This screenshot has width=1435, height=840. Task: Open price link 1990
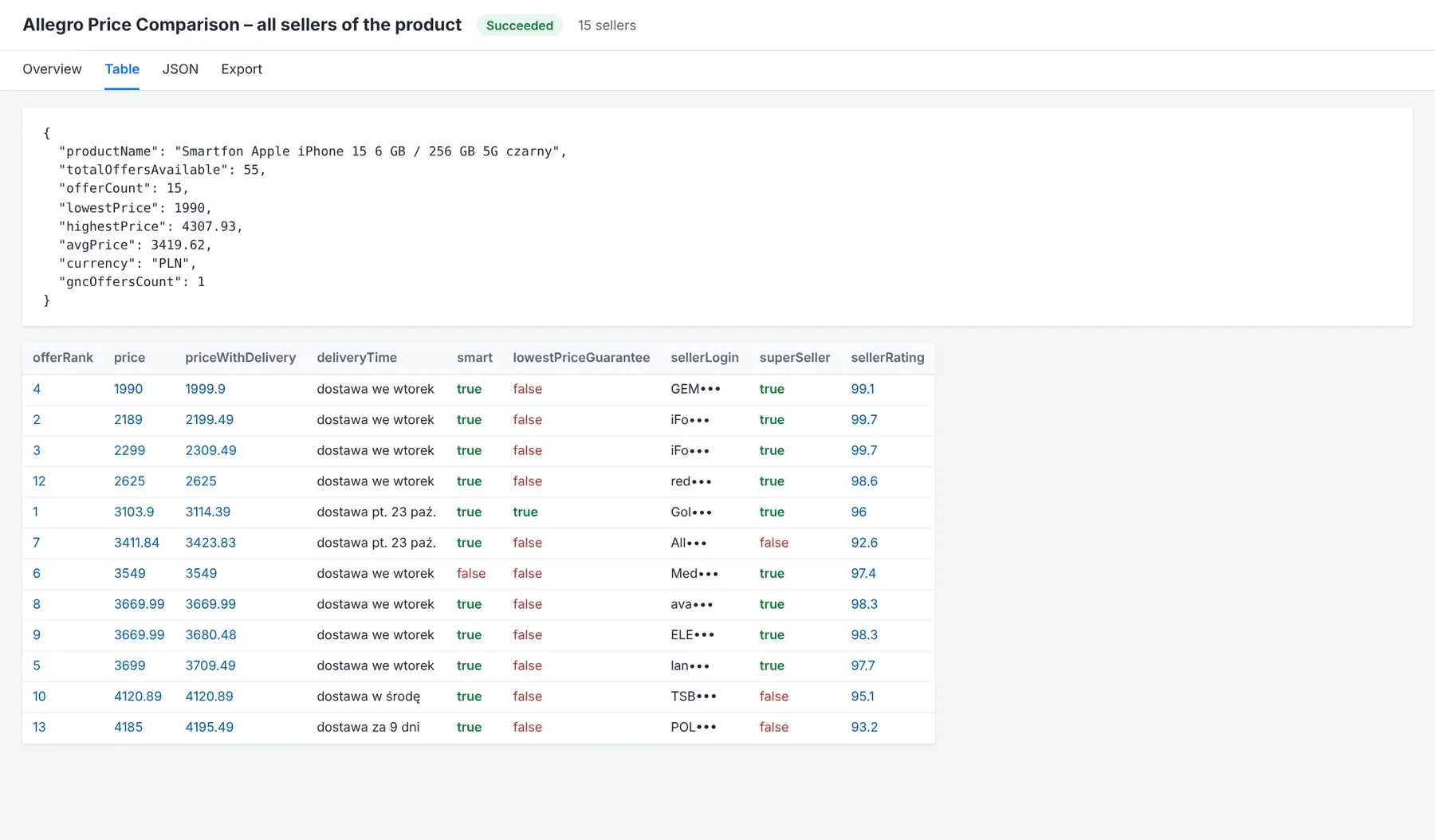[128, 389]
